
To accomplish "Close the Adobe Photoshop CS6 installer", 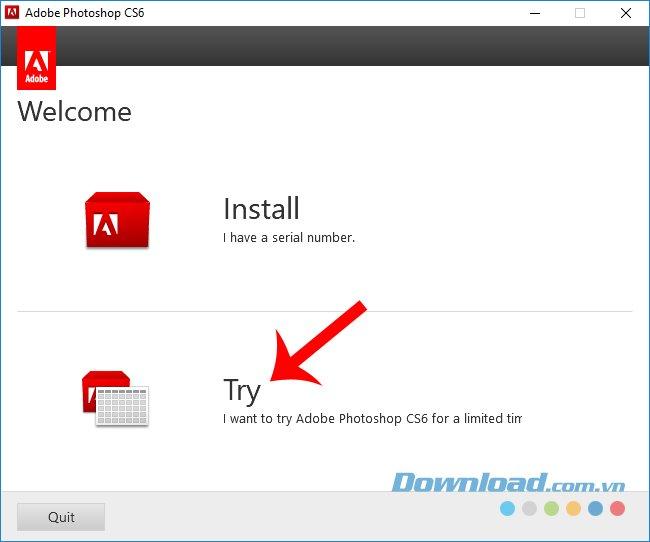I will (x=625, y=13).
